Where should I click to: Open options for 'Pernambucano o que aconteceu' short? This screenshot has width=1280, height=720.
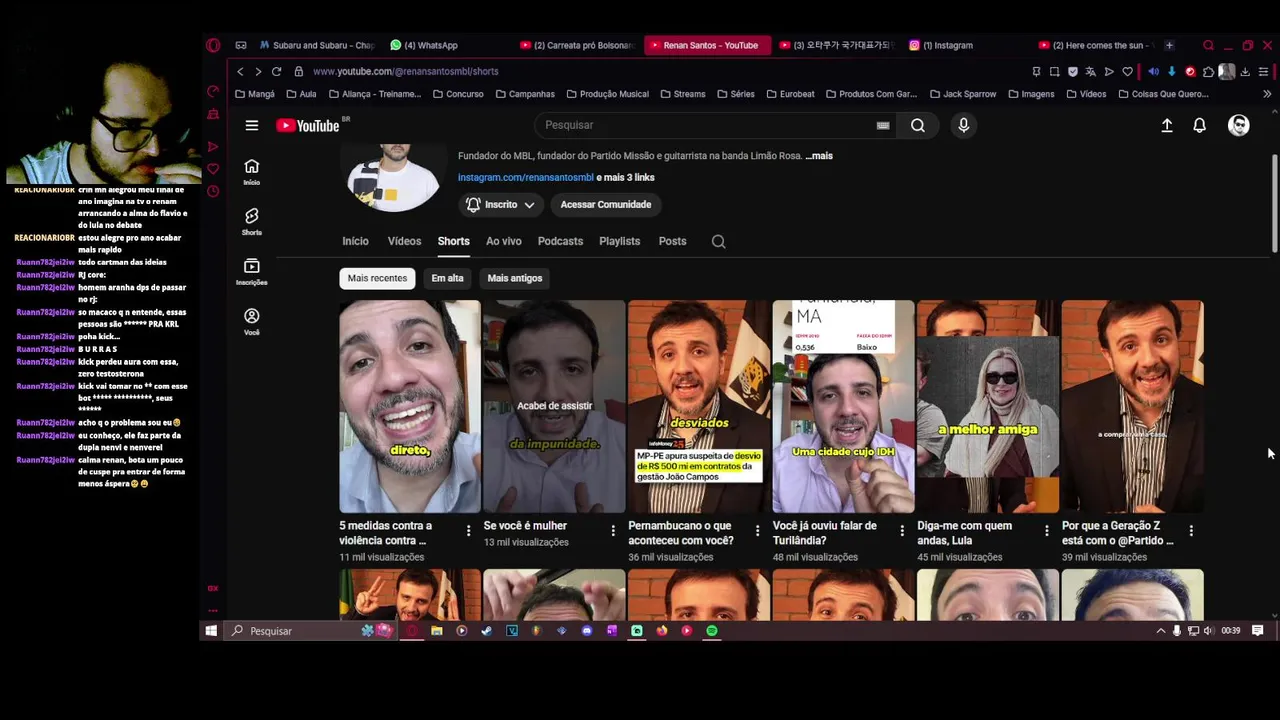(x=757, y=531)
